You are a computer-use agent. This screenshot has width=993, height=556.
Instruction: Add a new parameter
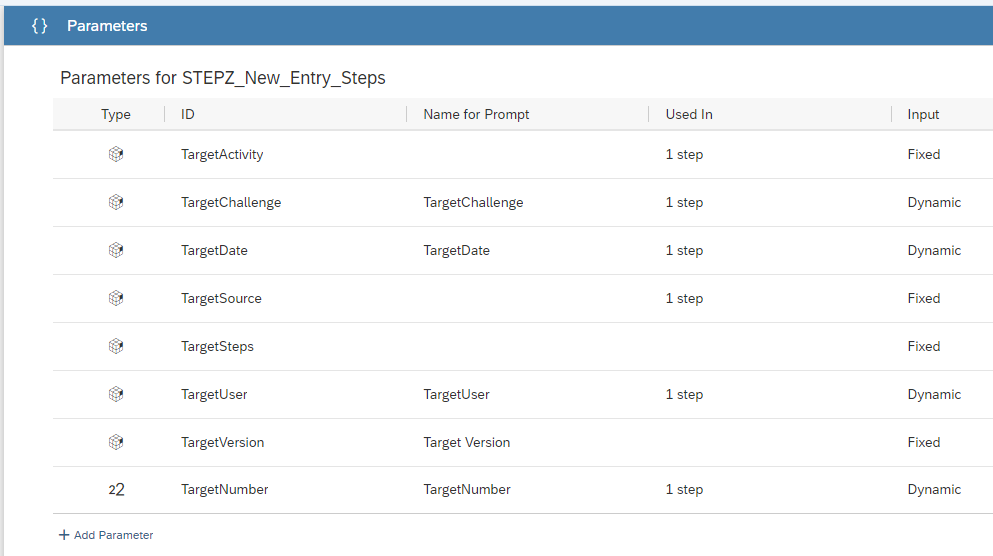106,535
